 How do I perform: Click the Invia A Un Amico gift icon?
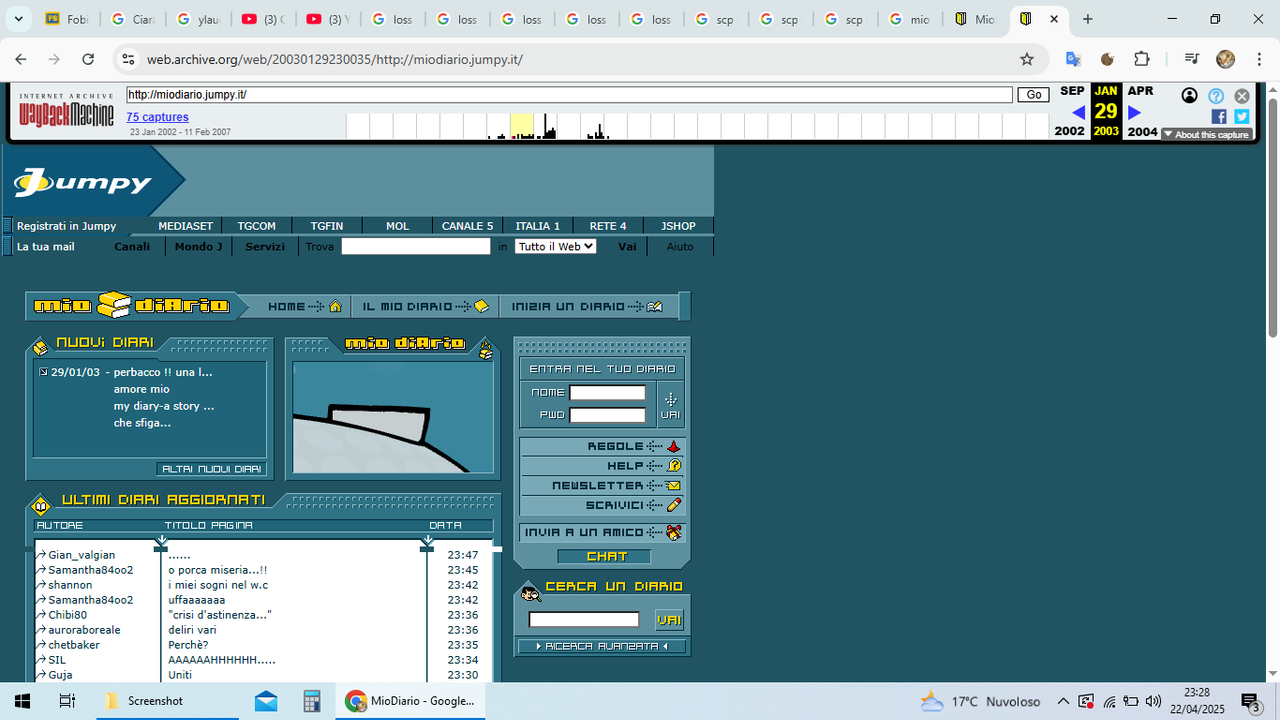tap(674, 532)
